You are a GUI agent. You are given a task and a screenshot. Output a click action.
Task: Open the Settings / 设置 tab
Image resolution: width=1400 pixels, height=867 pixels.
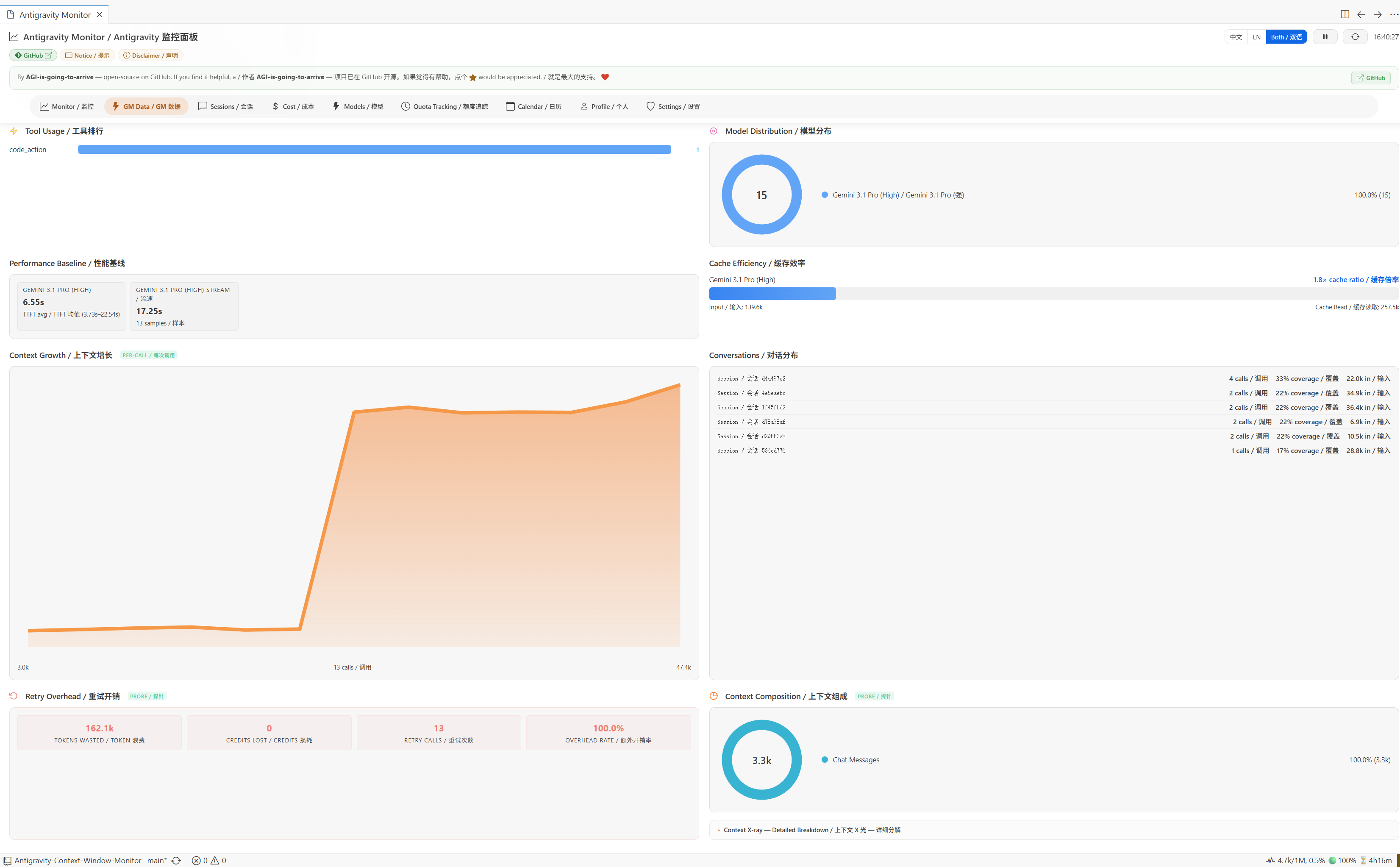coord(673,106)
